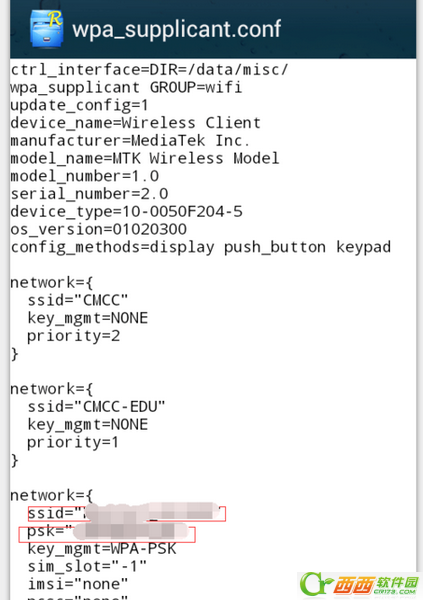The width and height of the screenshot is (423, 600).
Task: Click the blurred psk password field
Action: point(107,534)
